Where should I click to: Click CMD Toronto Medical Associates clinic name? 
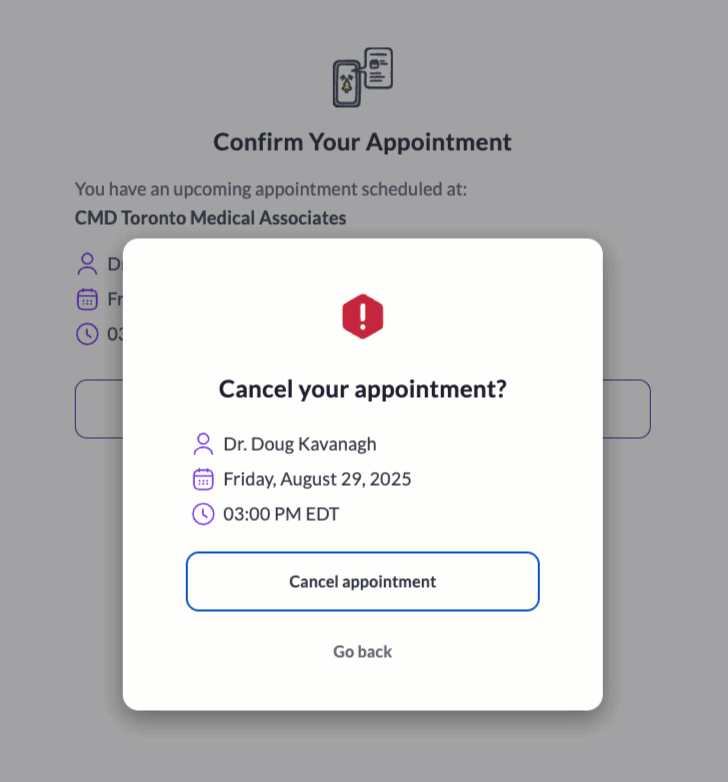point(210,218)
